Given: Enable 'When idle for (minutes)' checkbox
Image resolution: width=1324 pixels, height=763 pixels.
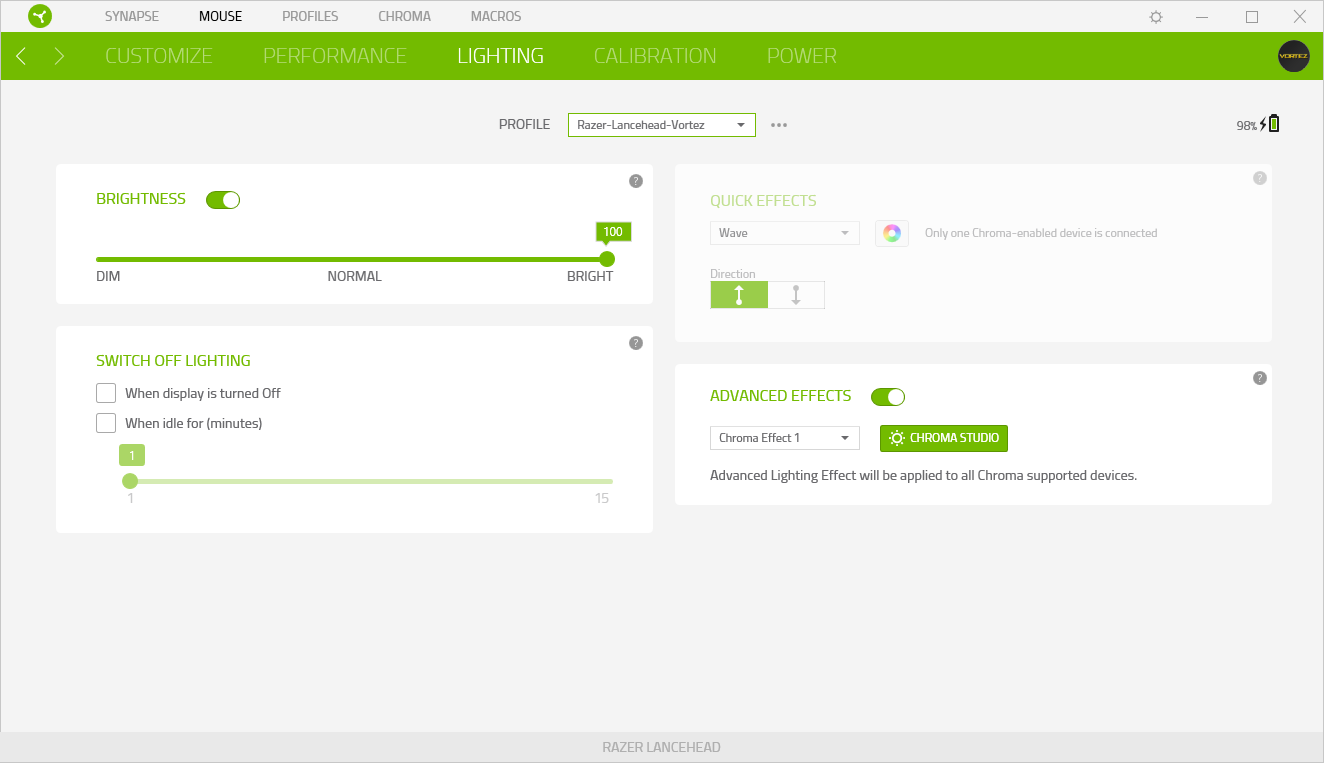Looking at the screenshot, I should point(106,423).
